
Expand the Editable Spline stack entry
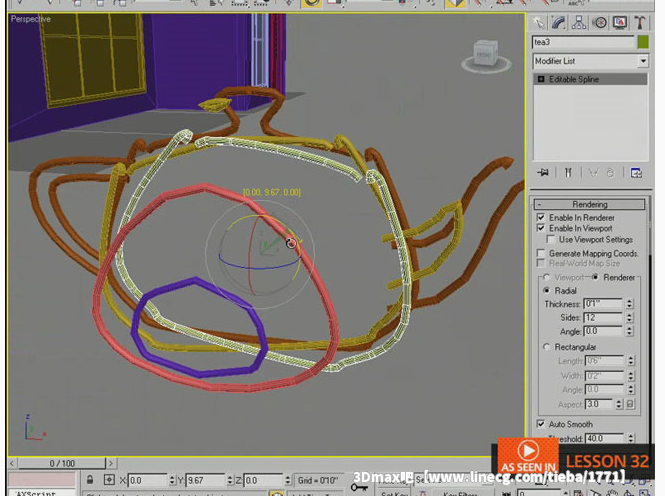point(541,79)
